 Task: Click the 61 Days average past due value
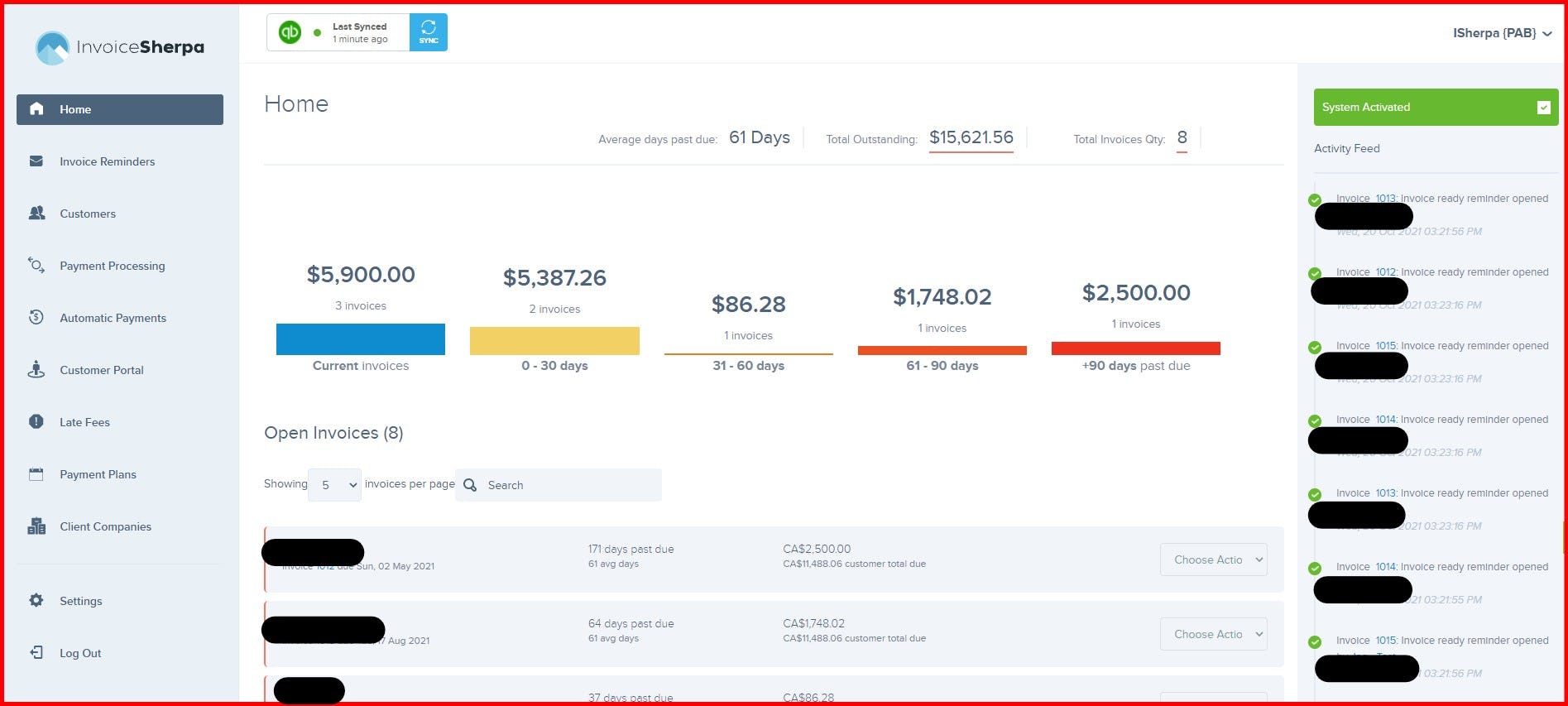tap(760, 137)
